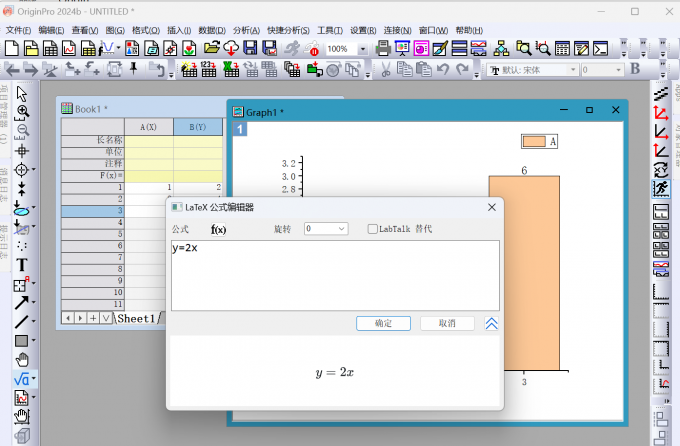This screenshot has width=680, height=446.
Task: Click the Save Project floppy disk icon
Action: click(x=250, y=48)
